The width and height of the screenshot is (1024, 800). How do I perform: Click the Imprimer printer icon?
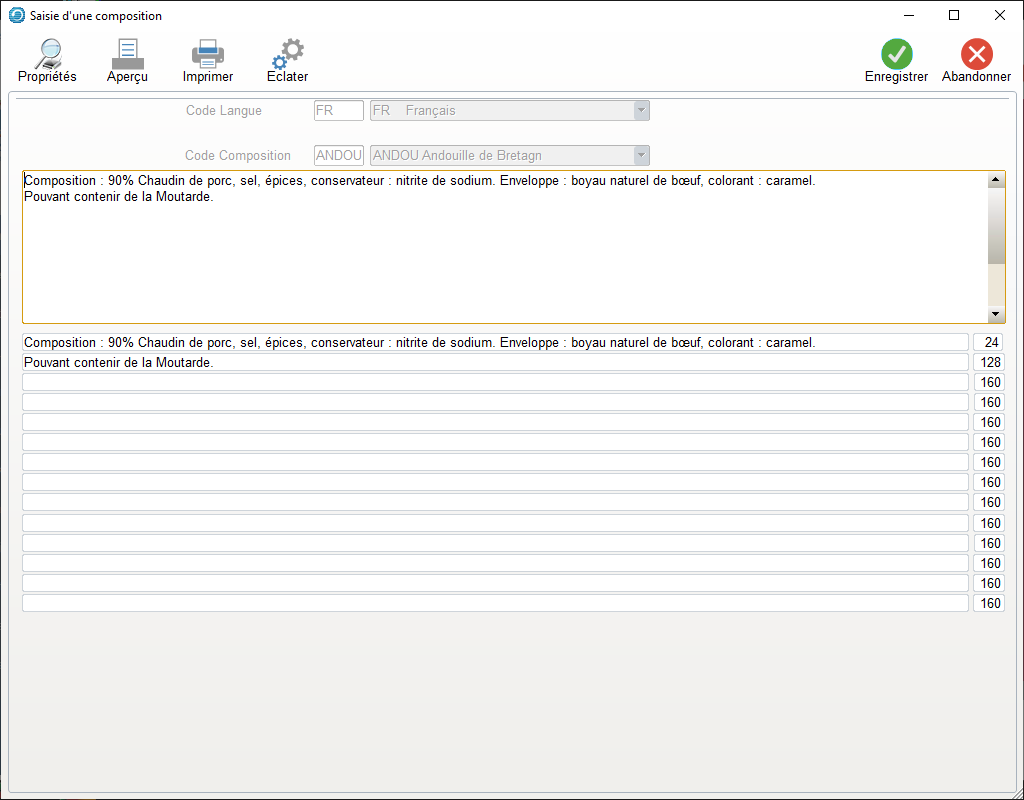tap(208, 54)
